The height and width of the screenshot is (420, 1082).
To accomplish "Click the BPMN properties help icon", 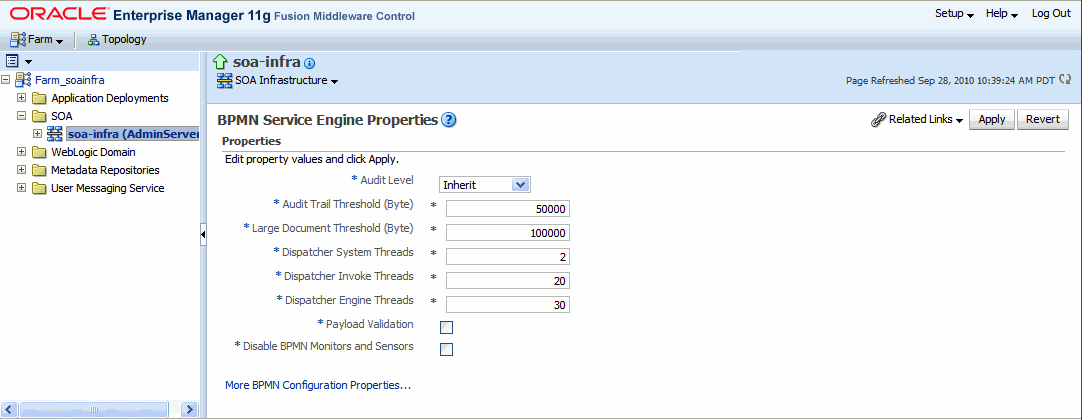I will click(449, 120).
